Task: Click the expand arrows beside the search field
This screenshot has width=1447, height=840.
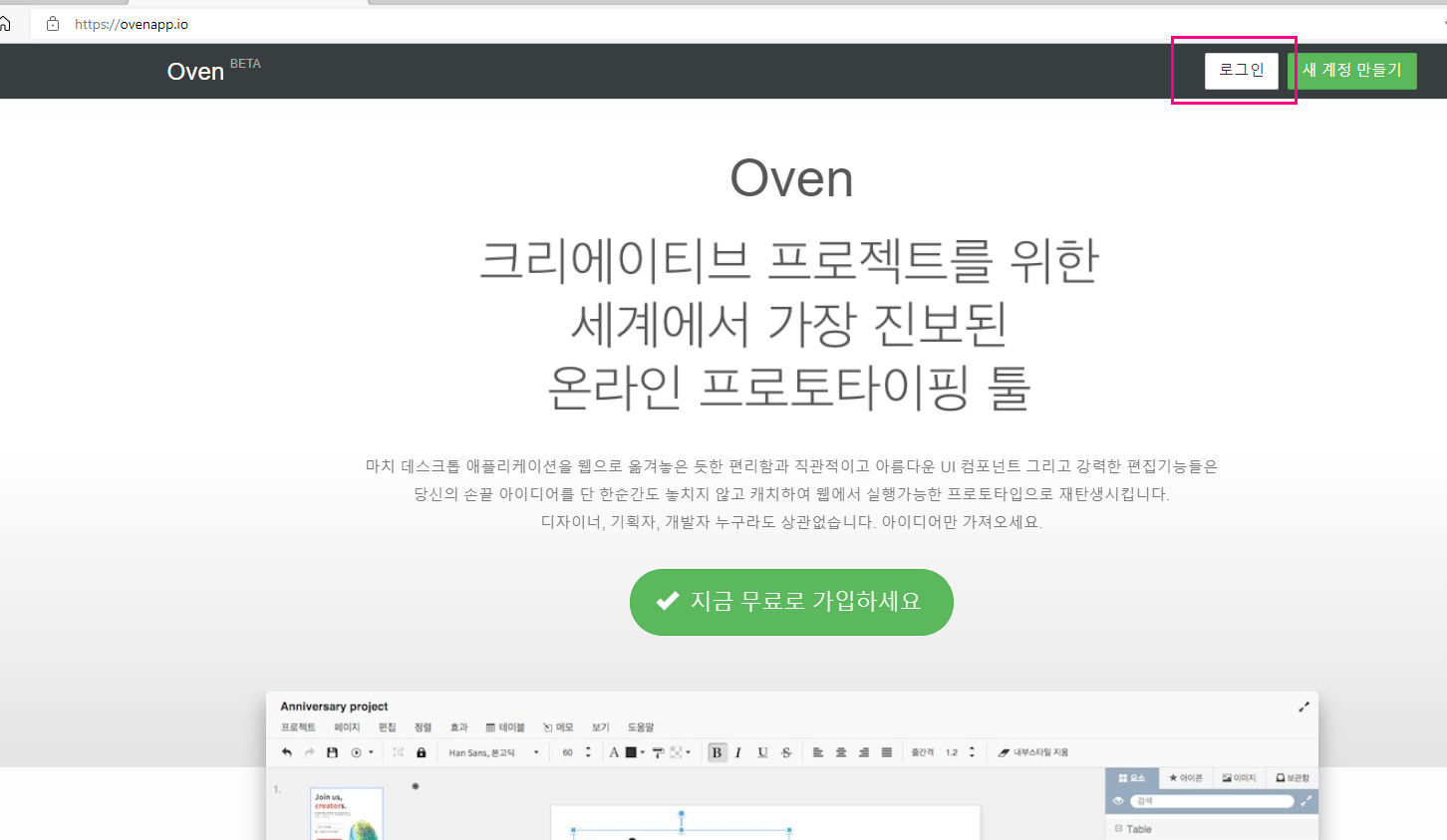Action: tap(1305, 801)
